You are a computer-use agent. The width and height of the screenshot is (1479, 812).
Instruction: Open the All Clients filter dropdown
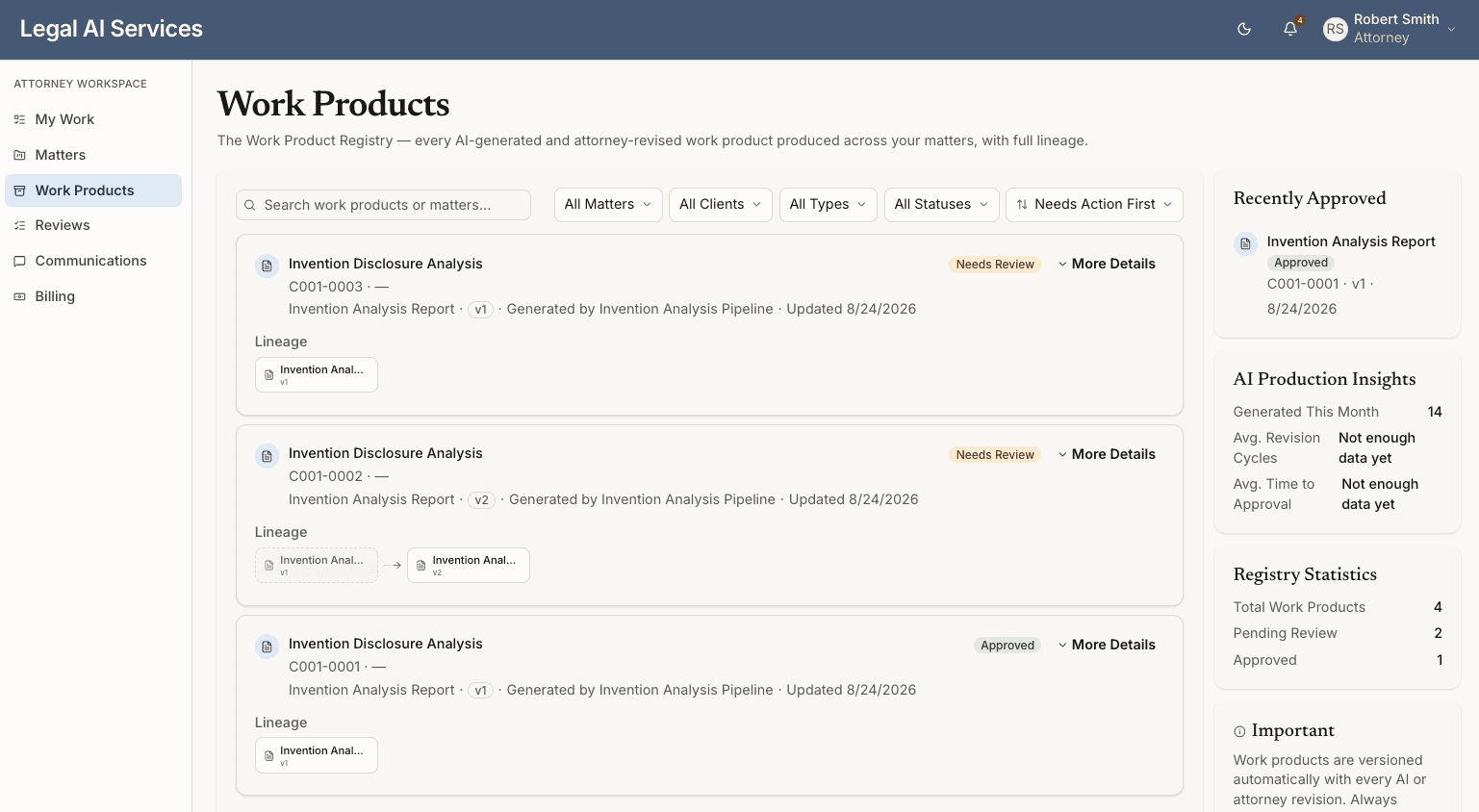pyautogui.click(x=721, y=205)
